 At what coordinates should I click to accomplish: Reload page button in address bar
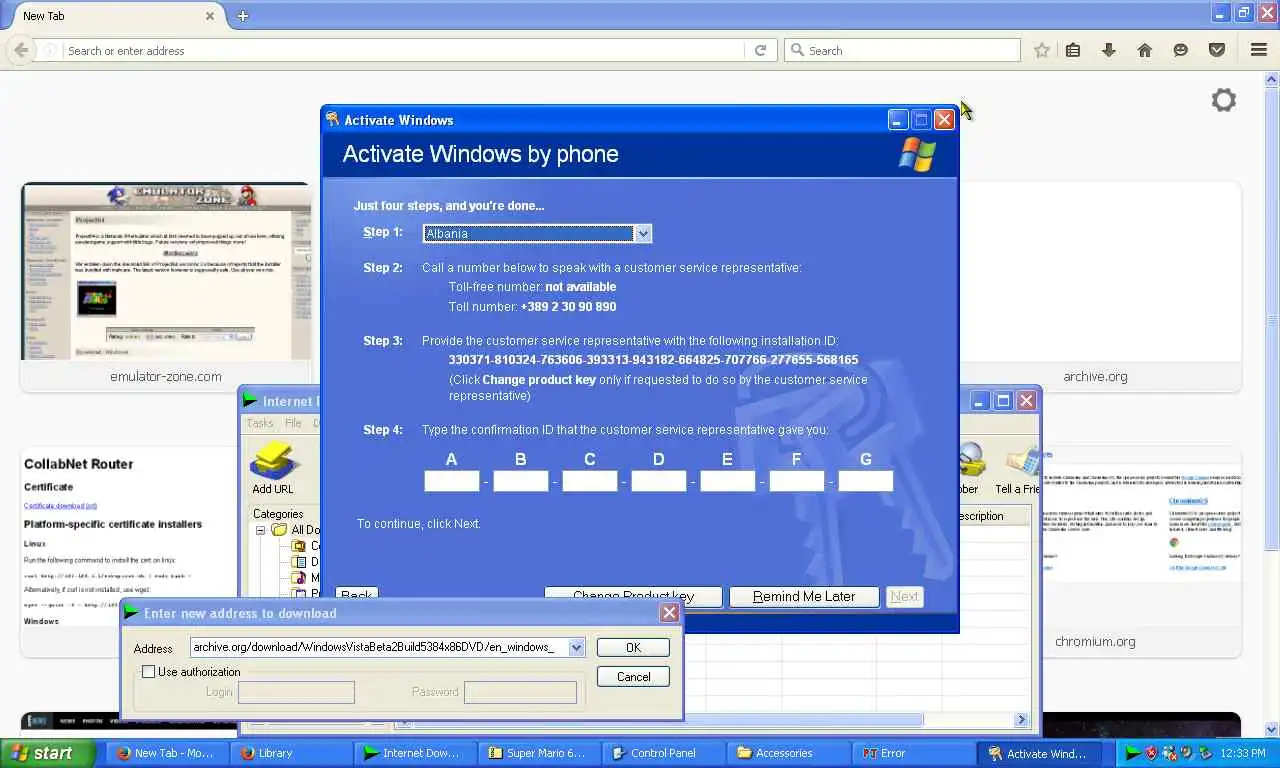pos(760,50)
